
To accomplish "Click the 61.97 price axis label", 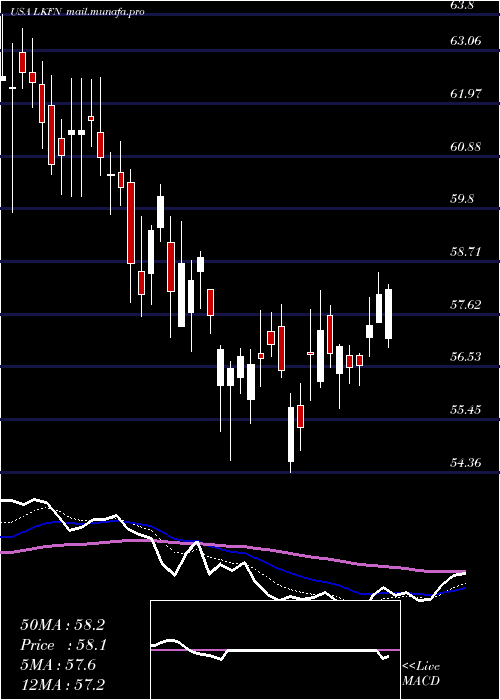I will coord(467,94).
